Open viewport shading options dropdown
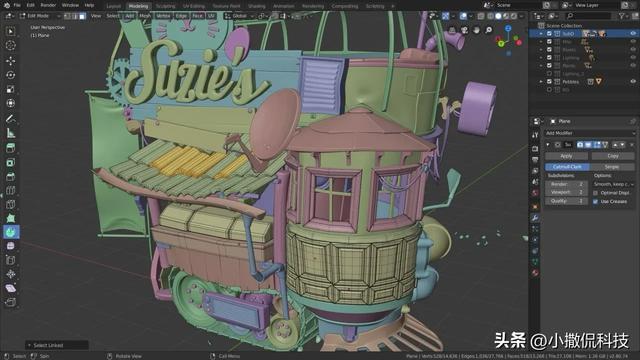 click(x=521, y=16)
